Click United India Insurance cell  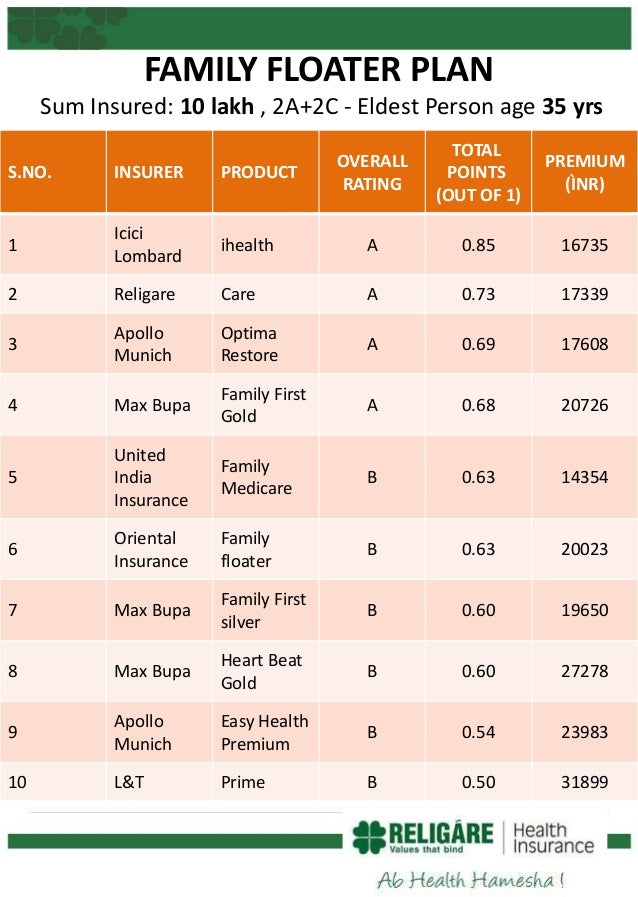pyautogui.click(x=150, y=477)
